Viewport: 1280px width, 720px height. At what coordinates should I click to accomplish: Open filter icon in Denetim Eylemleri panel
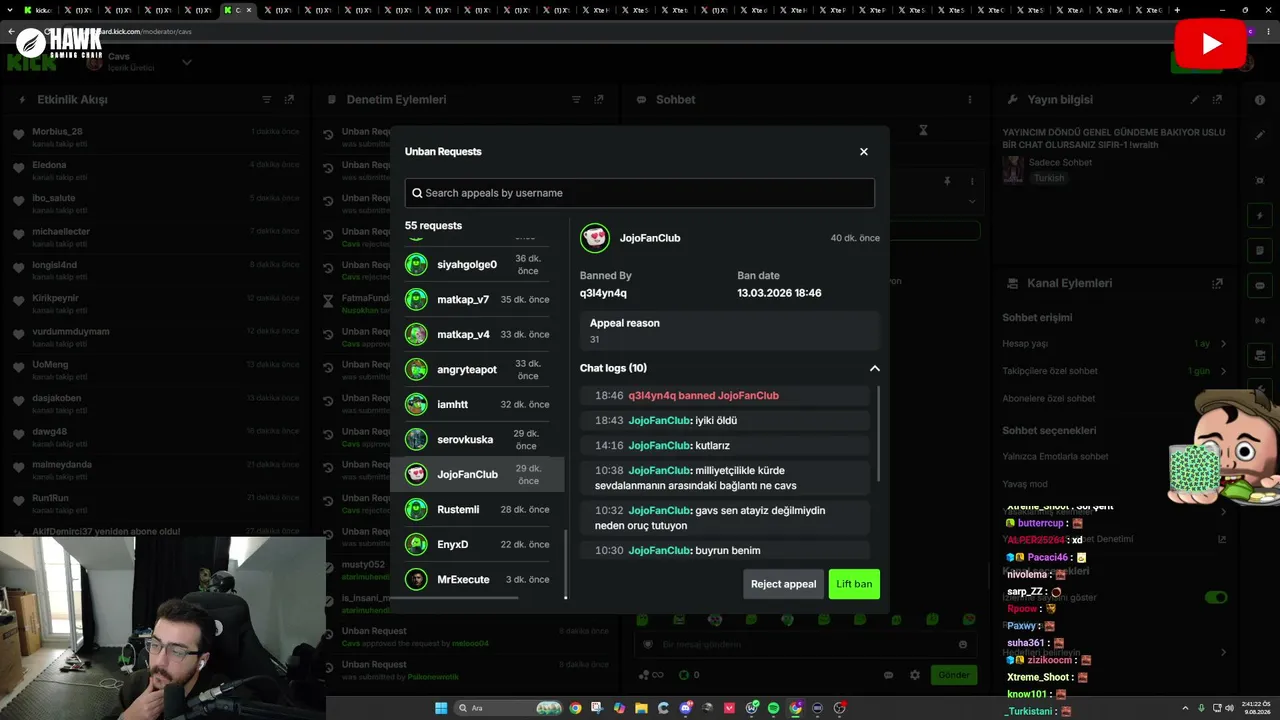(576, 100)
